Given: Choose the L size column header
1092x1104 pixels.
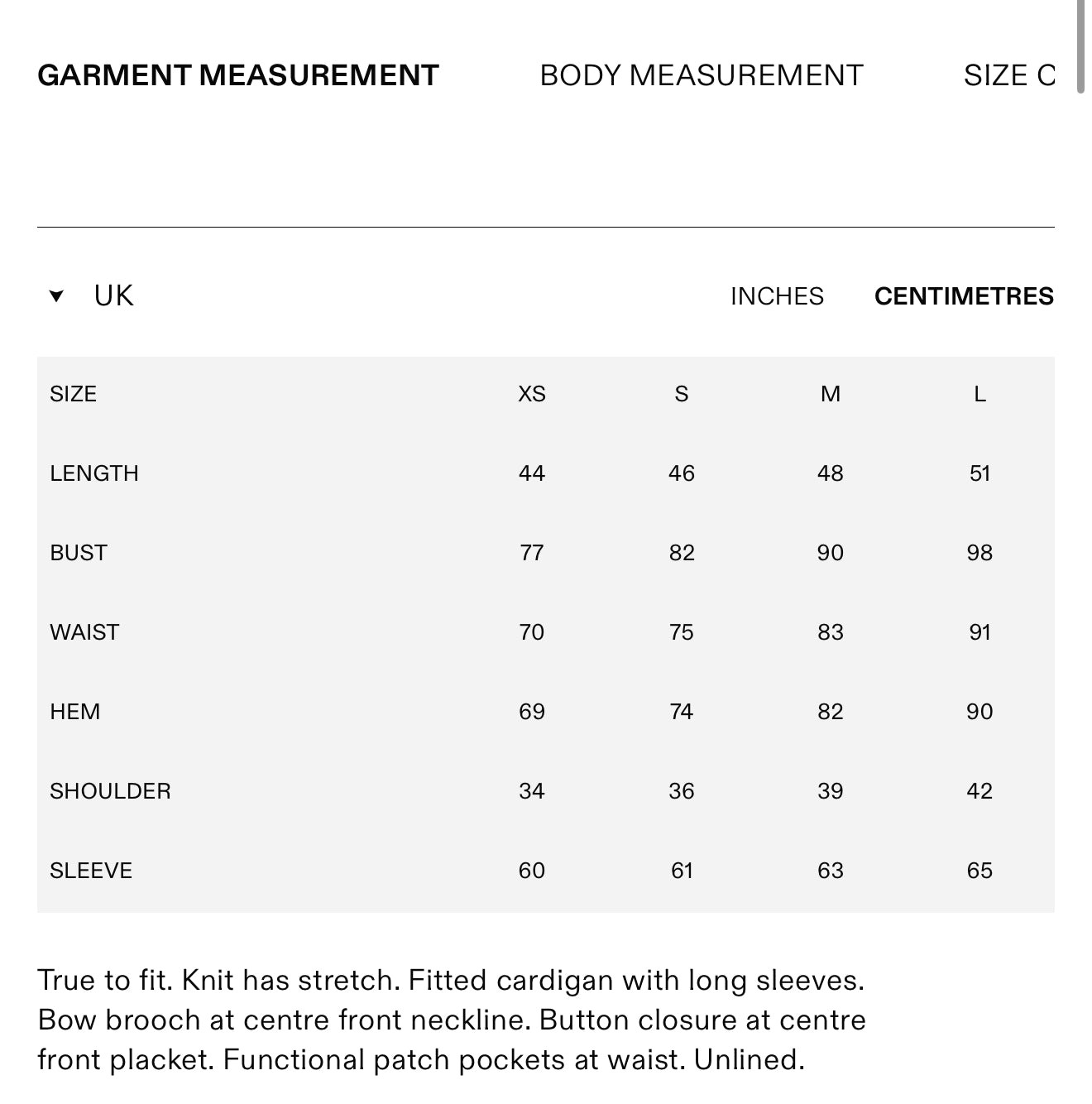Looking at the screenshot, I should point(979,394).
